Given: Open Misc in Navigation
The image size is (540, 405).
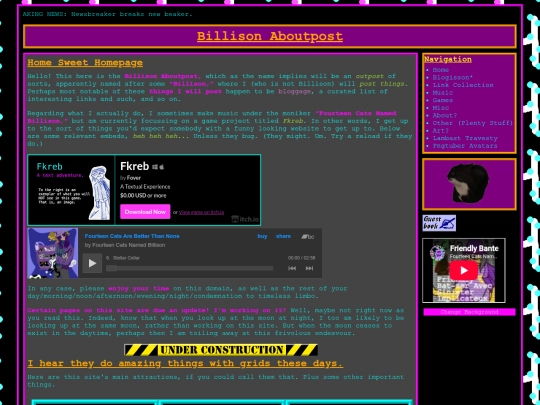Looking at the screenshot, I should (x=440, y=108).
